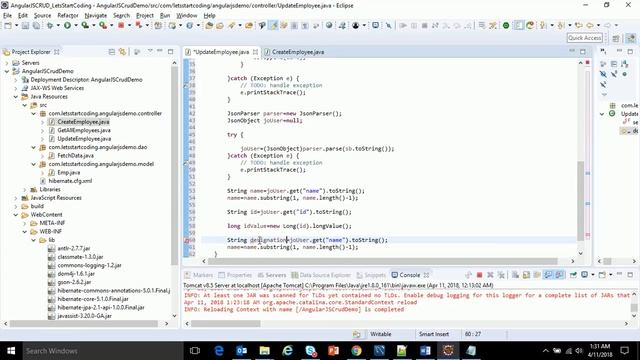Screen dimensions: 640x360
Task: Terminate the Tomcat console with red square
Action: click(x=480, y=275)
